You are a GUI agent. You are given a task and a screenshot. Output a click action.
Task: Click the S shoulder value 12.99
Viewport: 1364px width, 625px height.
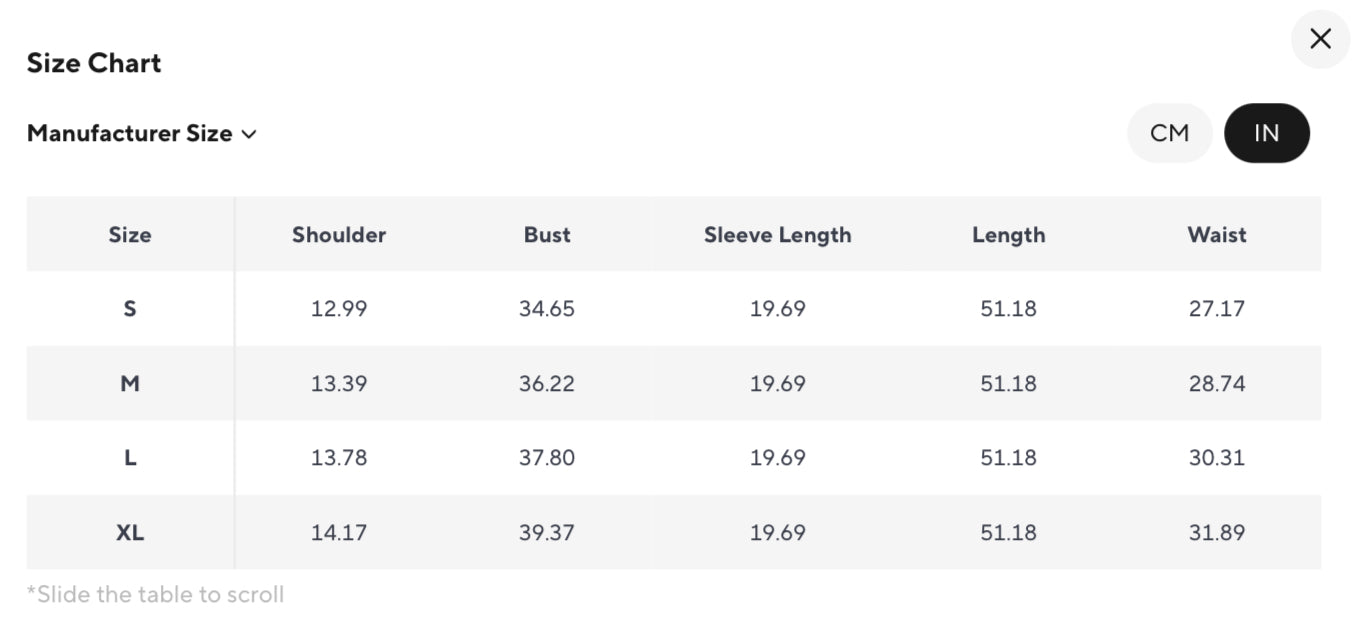pyautogui.click(x=339, y=309)
